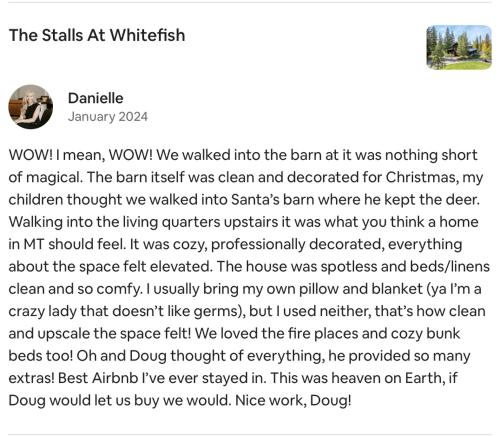
Task: Open The Stalls At Whitefish listing title
Action: point(97,35)
